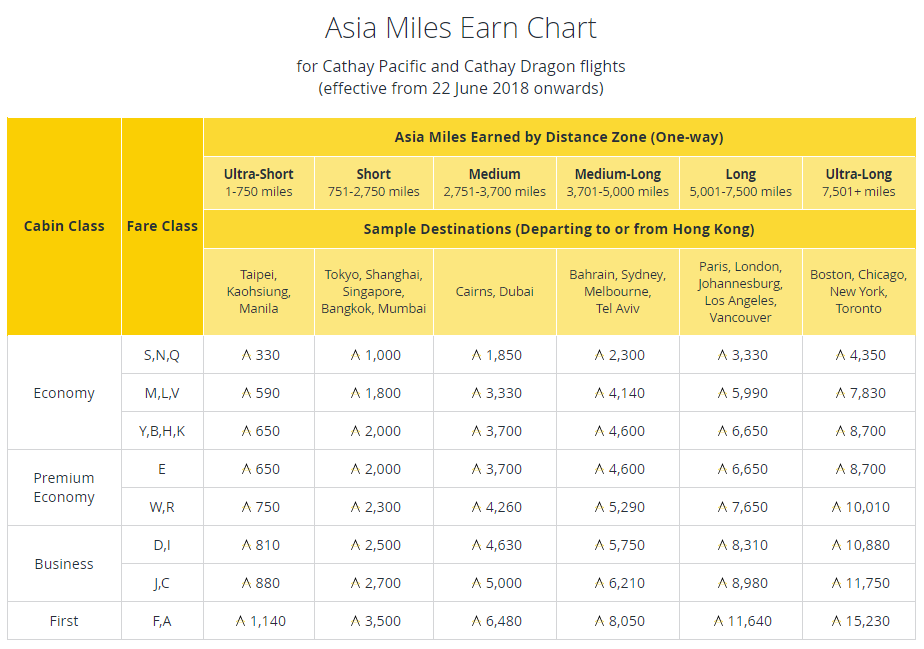The image size is (924, 649).
Task: Click the Medium-Long column header
Action: click(618, 183)
